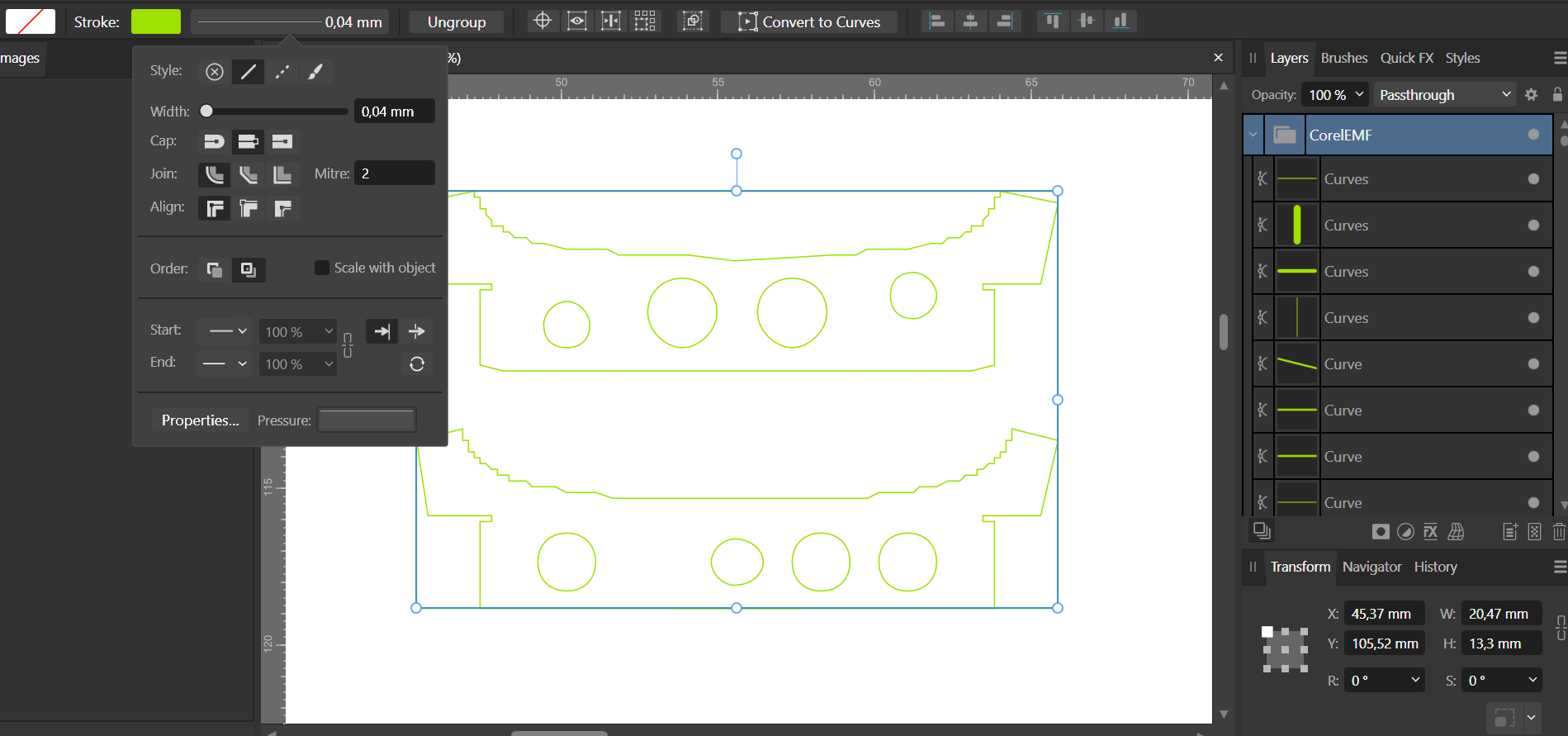Place arrowhead within the line
The height and width of the screenshot is (736, 1568).
(382, 331)
